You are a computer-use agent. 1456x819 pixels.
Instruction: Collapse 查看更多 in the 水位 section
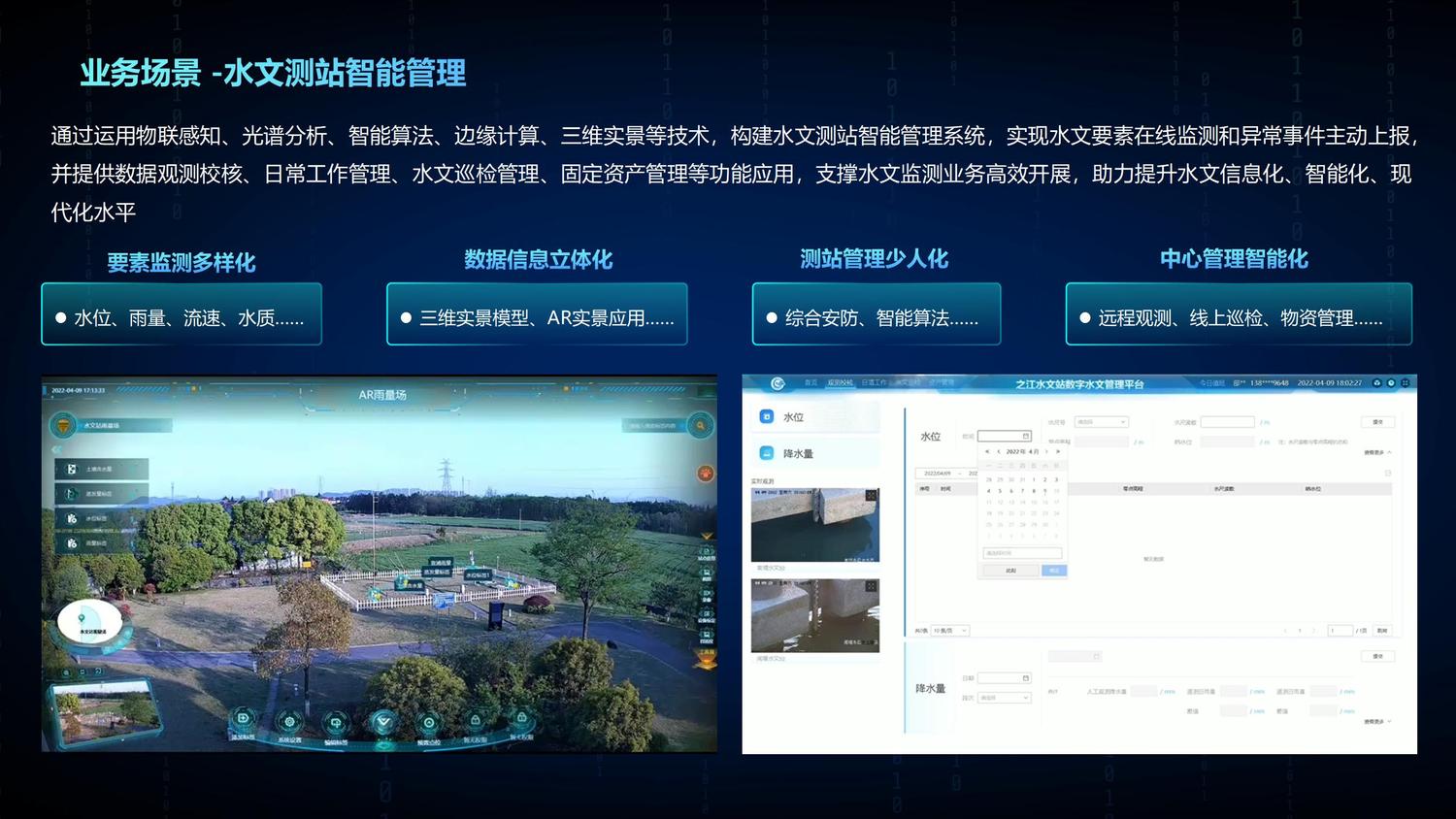pos(1377,452)
